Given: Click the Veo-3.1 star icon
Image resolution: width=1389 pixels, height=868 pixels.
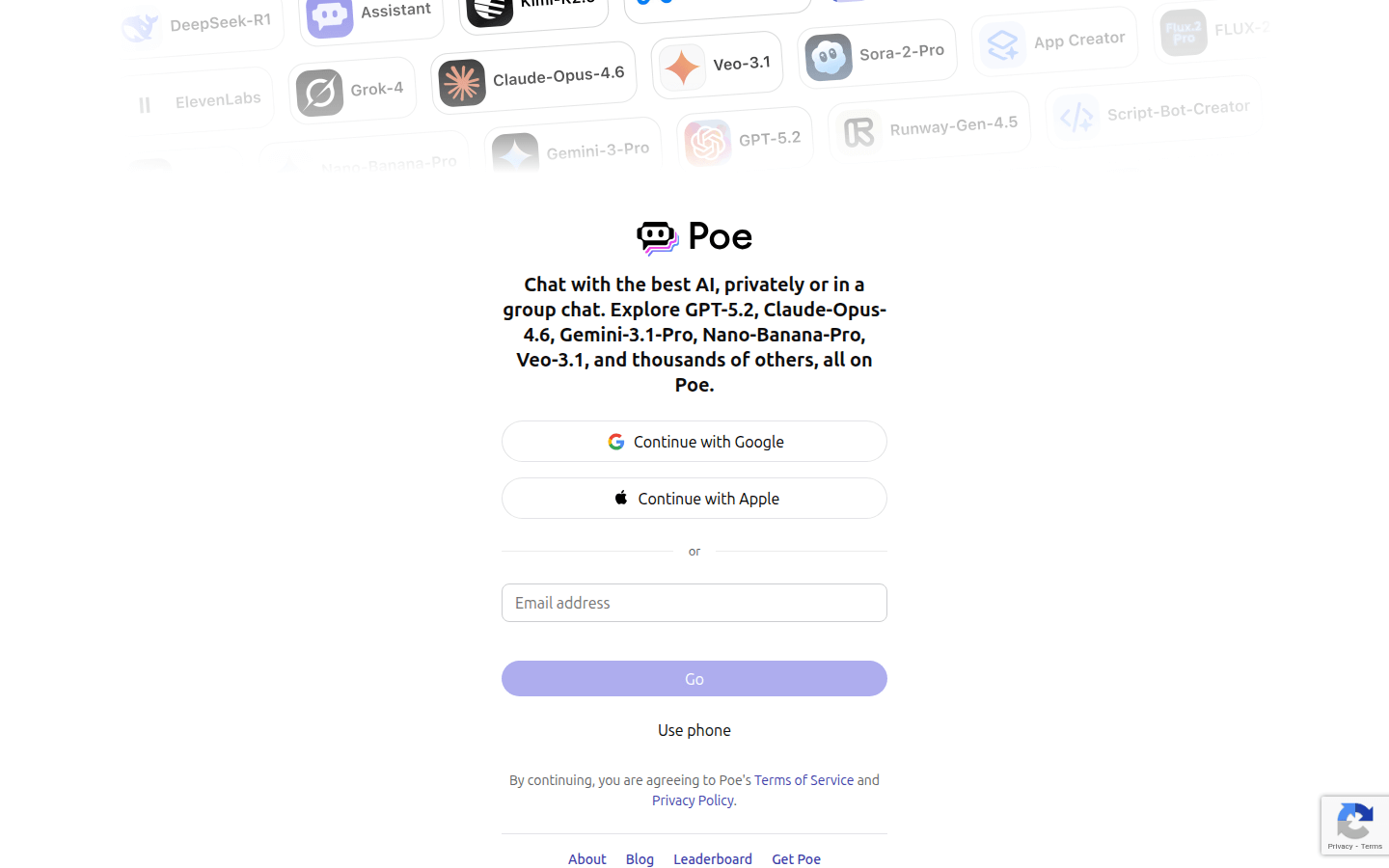Looking at the screenshot, I should click(682, 68).
